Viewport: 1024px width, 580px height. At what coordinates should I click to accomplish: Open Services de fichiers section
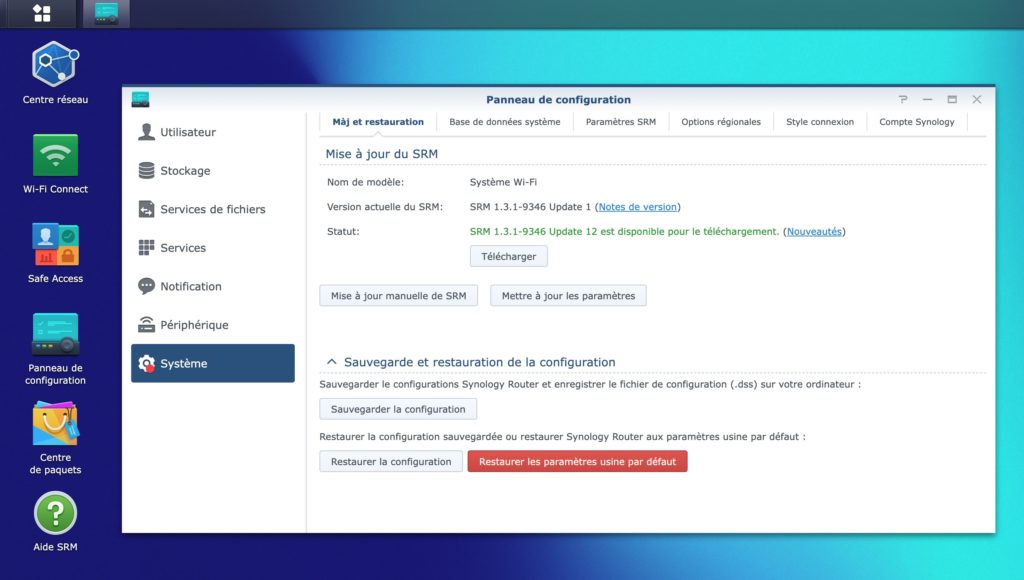(212, 209)
